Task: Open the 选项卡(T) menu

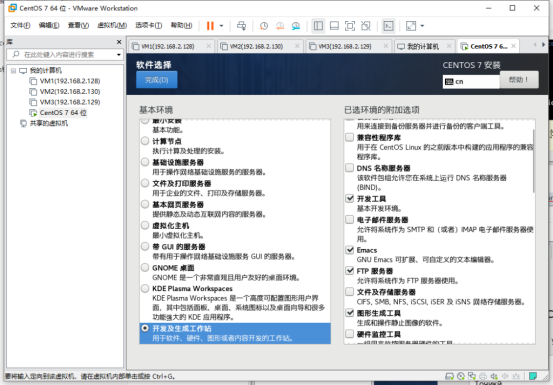Action: (148, 25)
